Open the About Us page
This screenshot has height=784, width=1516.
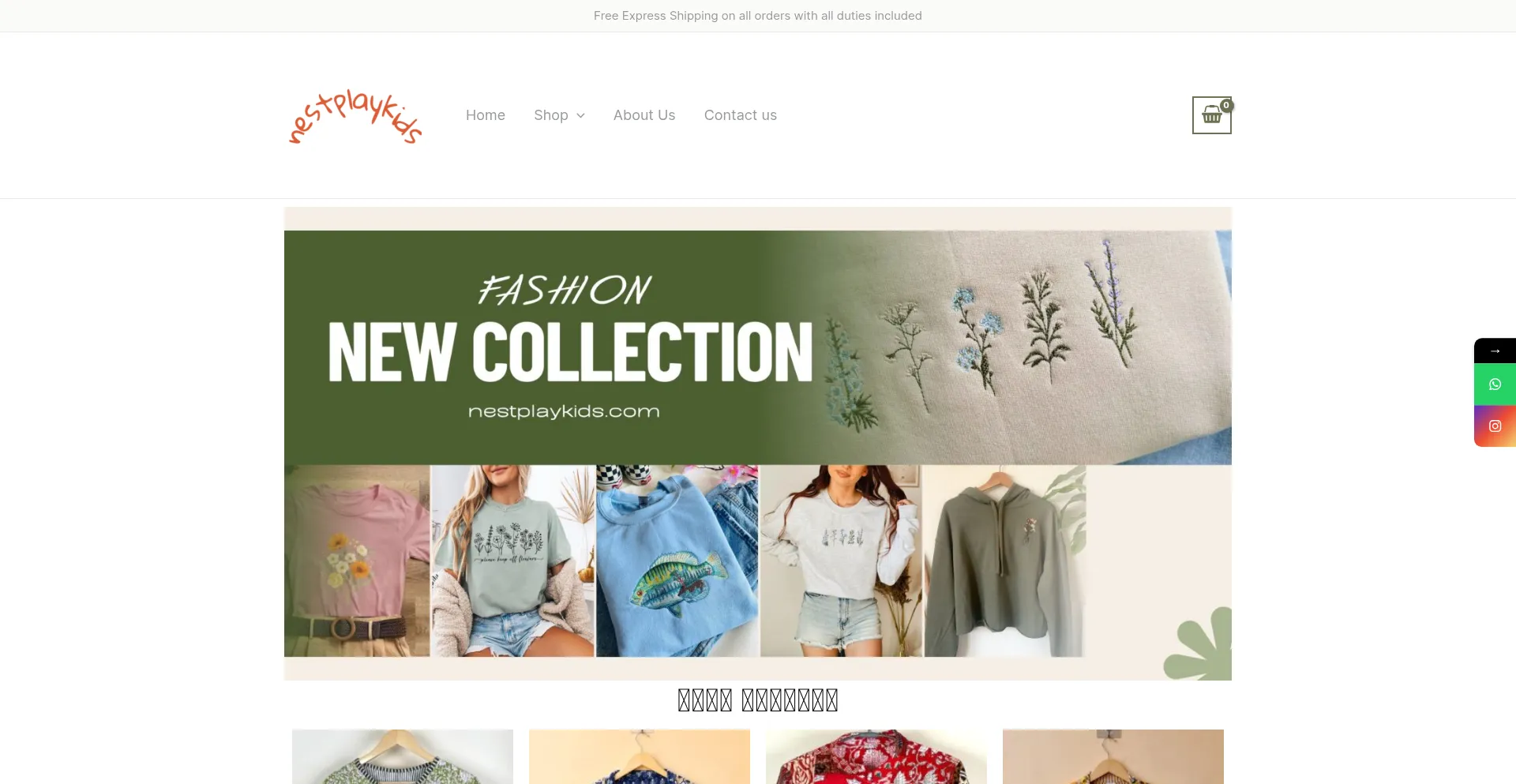coord(644,115)
